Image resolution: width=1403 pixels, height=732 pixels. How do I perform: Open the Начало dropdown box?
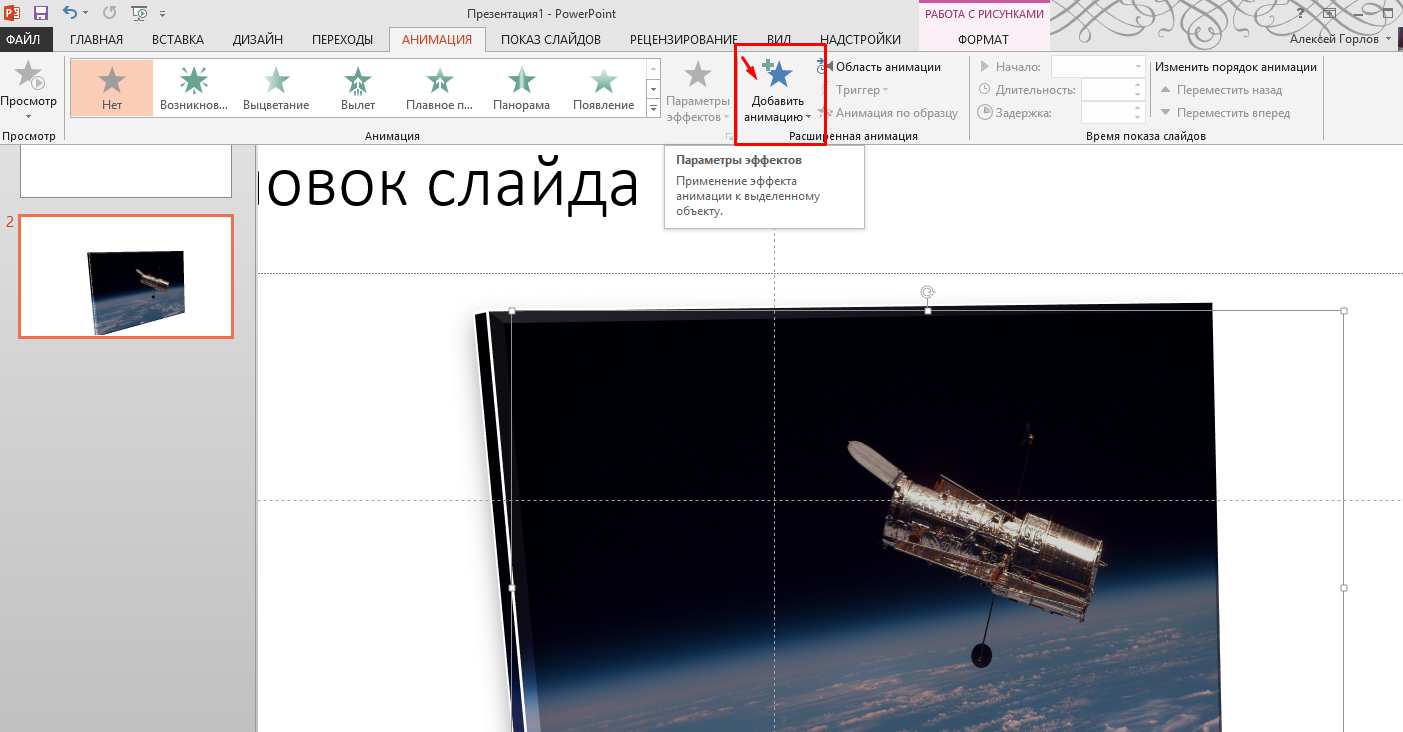(x=1098, y=67)
